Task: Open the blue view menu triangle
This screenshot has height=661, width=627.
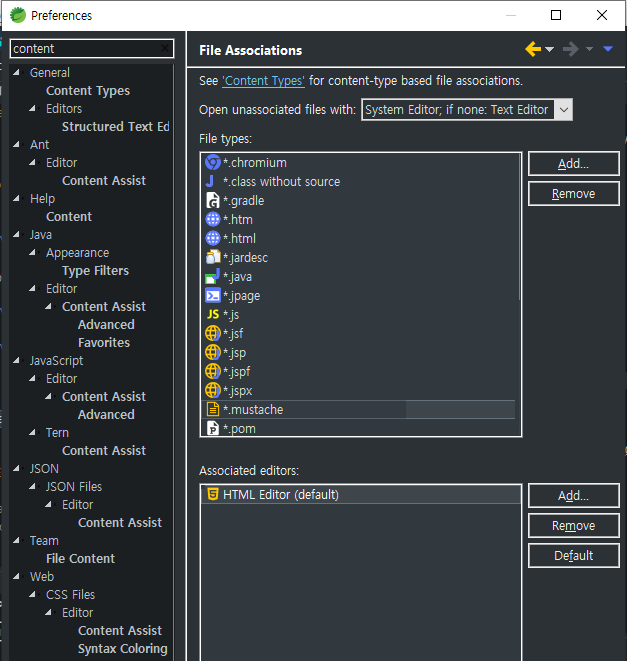Action: [608, 49]
